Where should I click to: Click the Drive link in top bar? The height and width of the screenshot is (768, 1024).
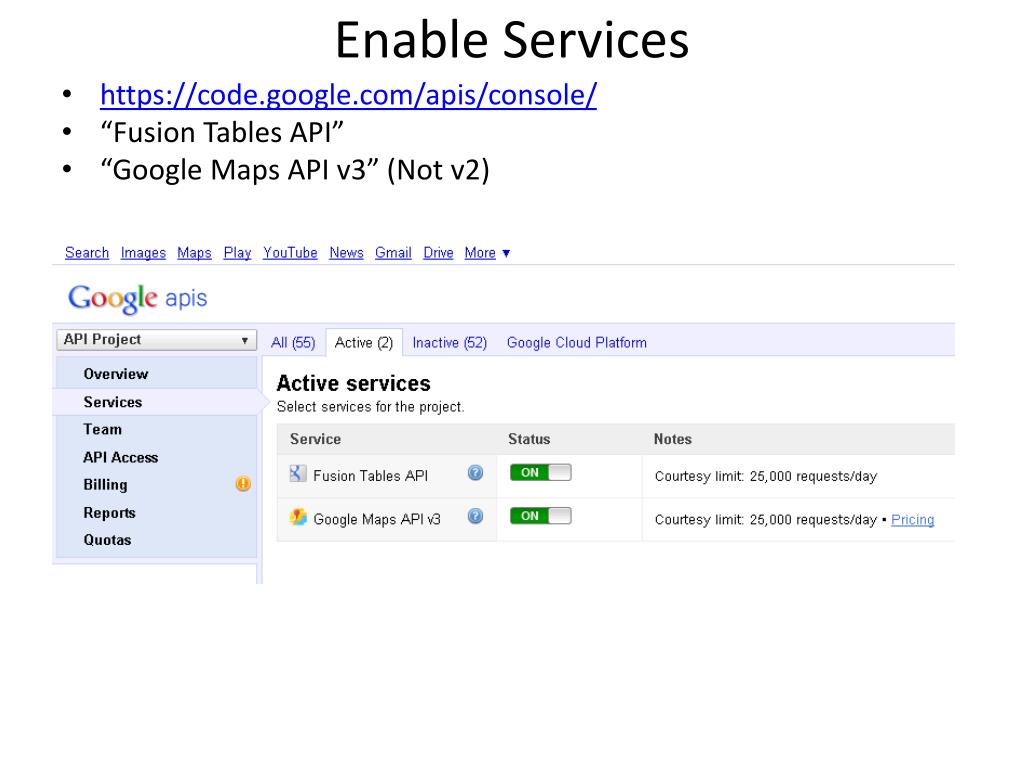tap(438, 253)
